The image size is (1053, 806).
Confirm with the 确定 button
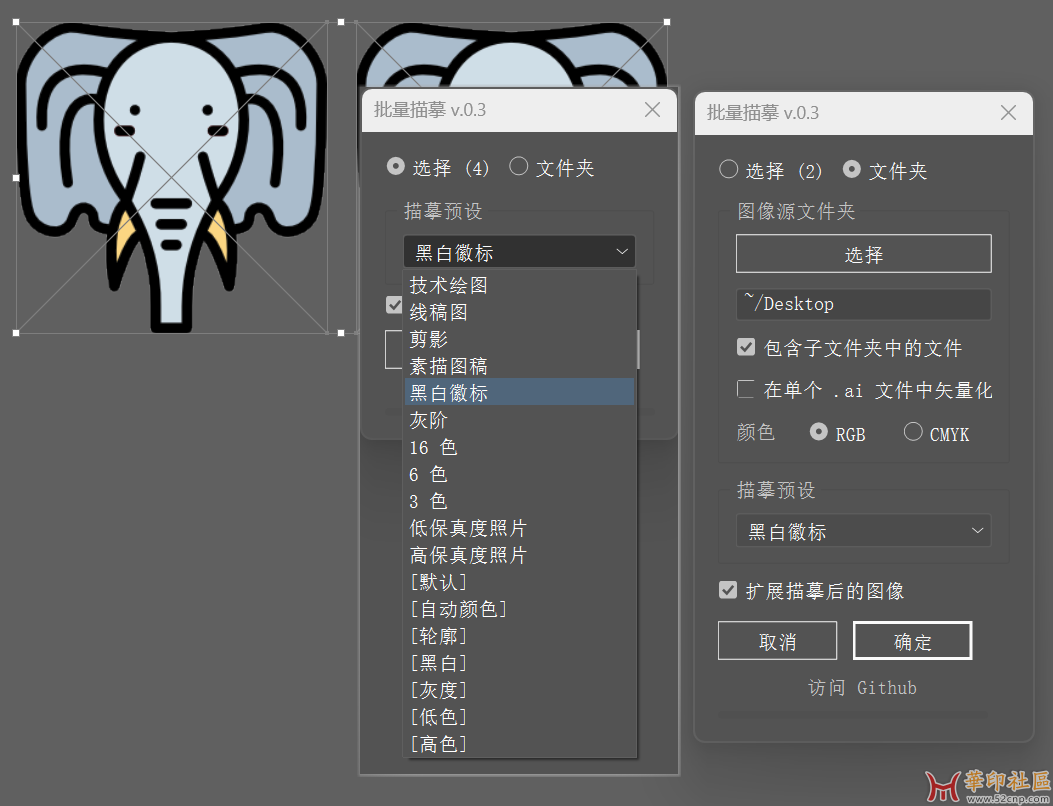(x=913, y=641)
